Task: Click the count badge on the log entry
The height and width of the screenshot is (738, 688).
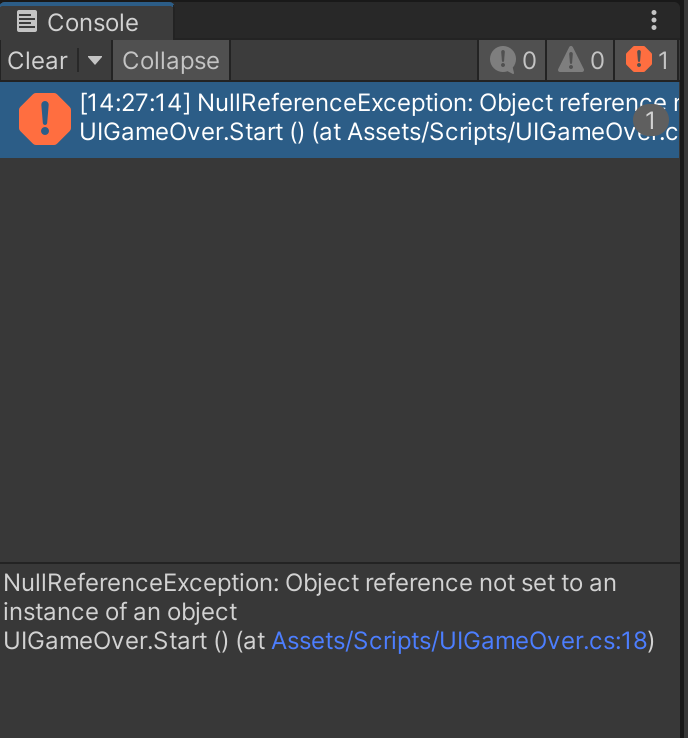Action: pyautogui.click(x=651, y=120)
